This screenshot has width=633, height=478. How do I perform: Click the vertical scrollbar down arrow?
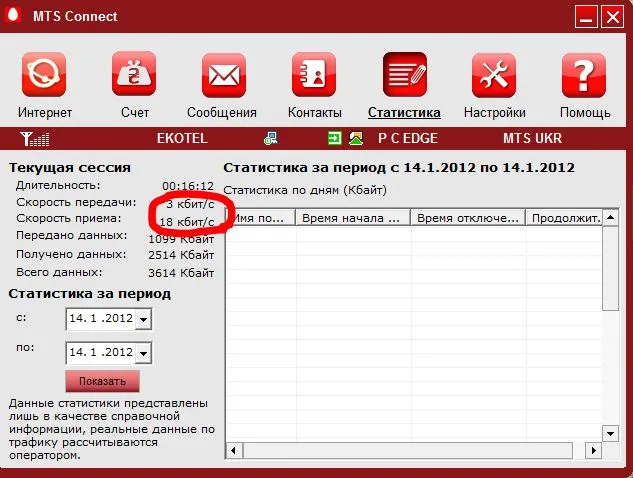click(x=610, y=434)
